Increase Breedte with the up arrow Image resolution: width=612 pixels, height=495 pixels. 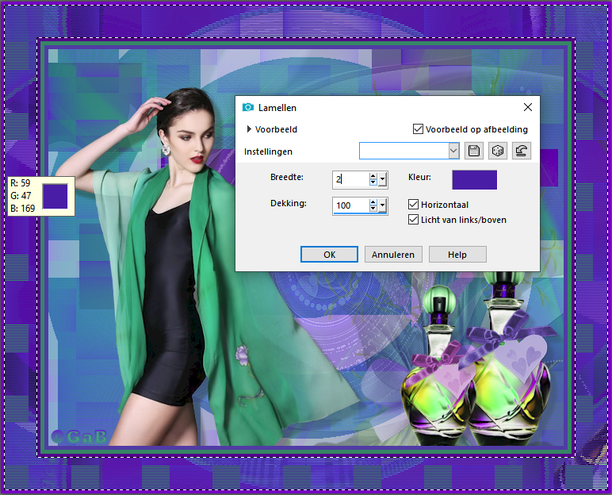pos(373,176)
